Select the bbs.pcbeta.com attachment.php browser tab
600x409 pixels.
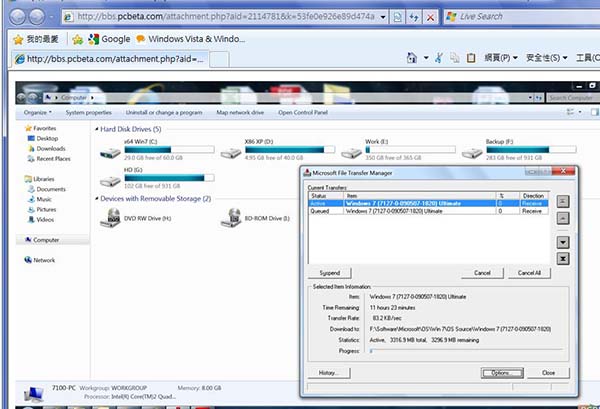click(x=110, y=59)
